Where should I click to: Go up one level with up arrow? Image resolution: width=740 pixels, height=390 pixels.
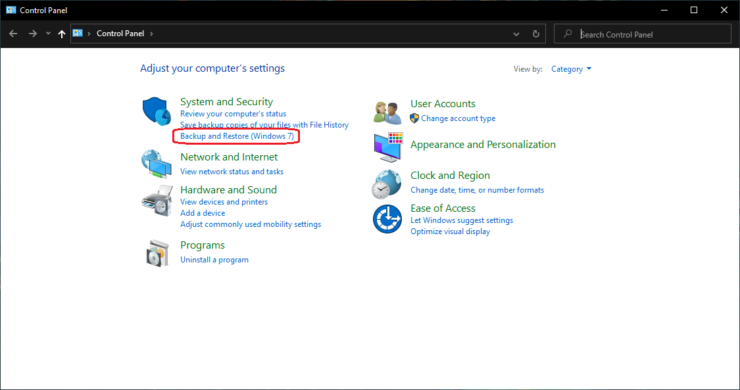(x=61, y=34)
